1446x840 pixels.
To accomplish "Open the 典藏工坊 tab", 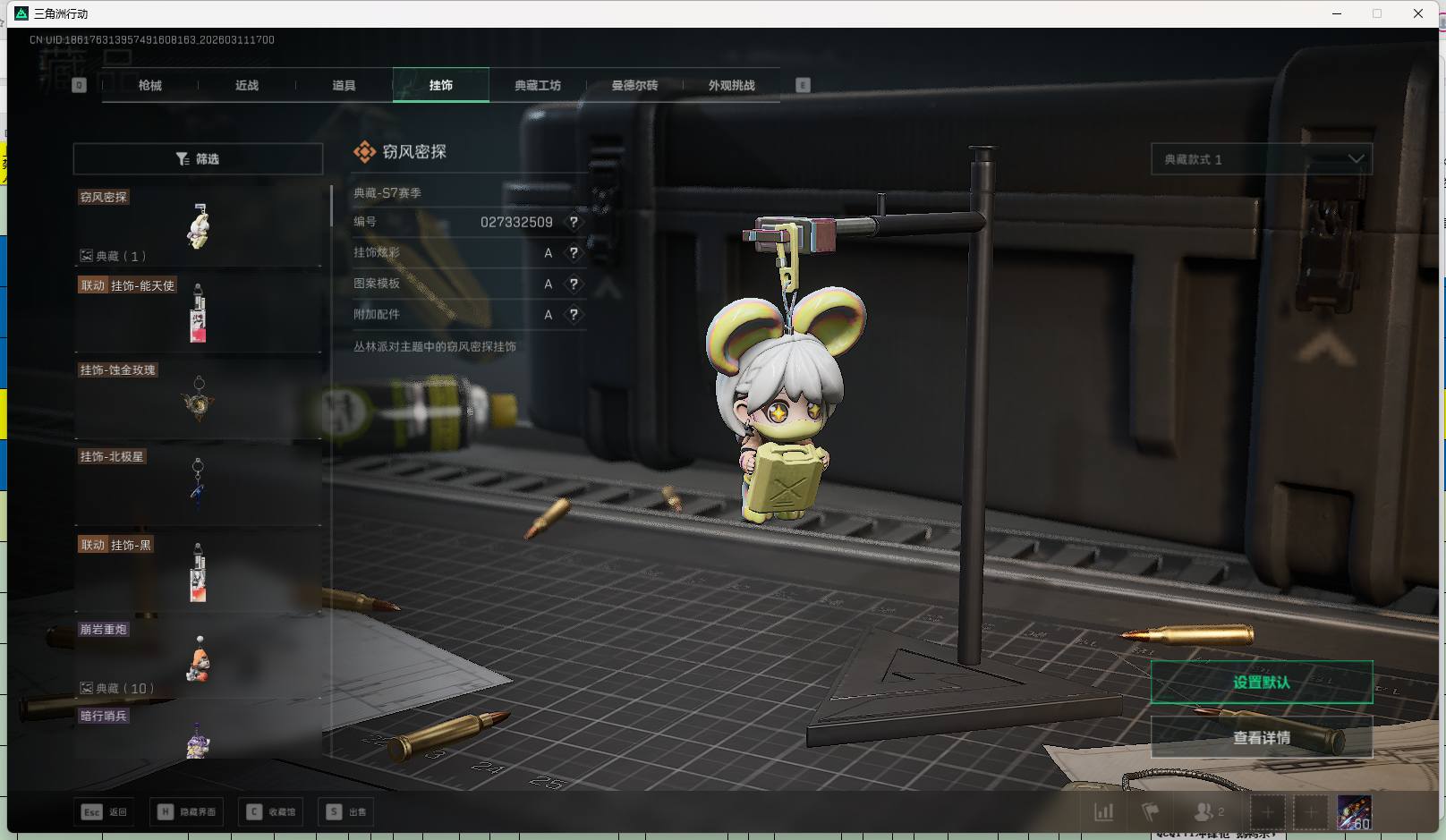I will tap(538, 86).
